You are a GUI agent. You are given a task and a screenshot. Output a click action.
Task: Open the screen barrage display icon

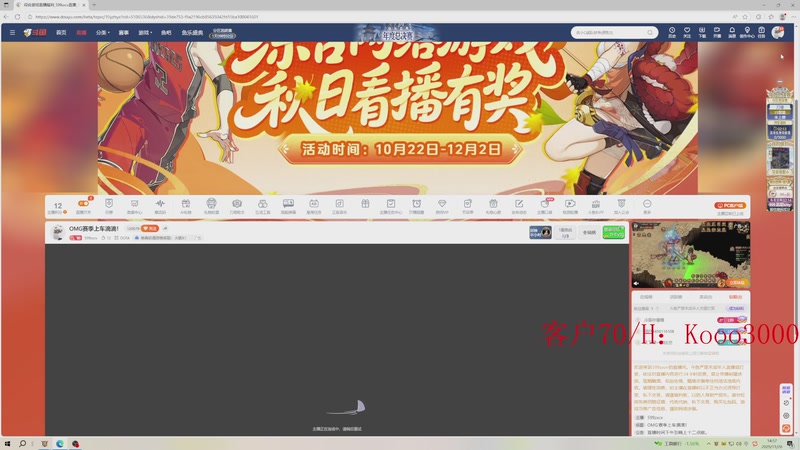(x=288, y=206)
